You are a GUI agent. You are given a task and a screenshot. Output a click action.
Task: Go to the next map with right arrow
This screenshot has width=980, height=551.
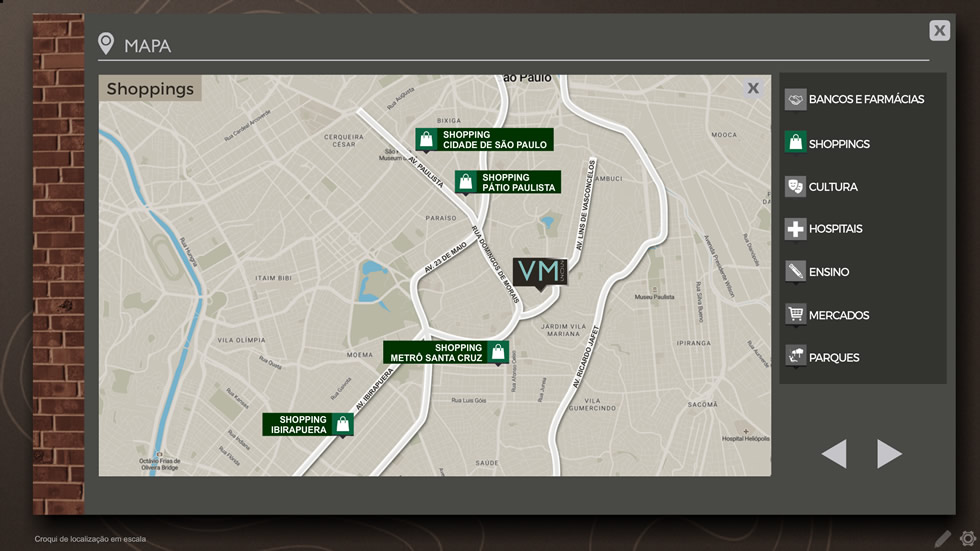[889, 454]
